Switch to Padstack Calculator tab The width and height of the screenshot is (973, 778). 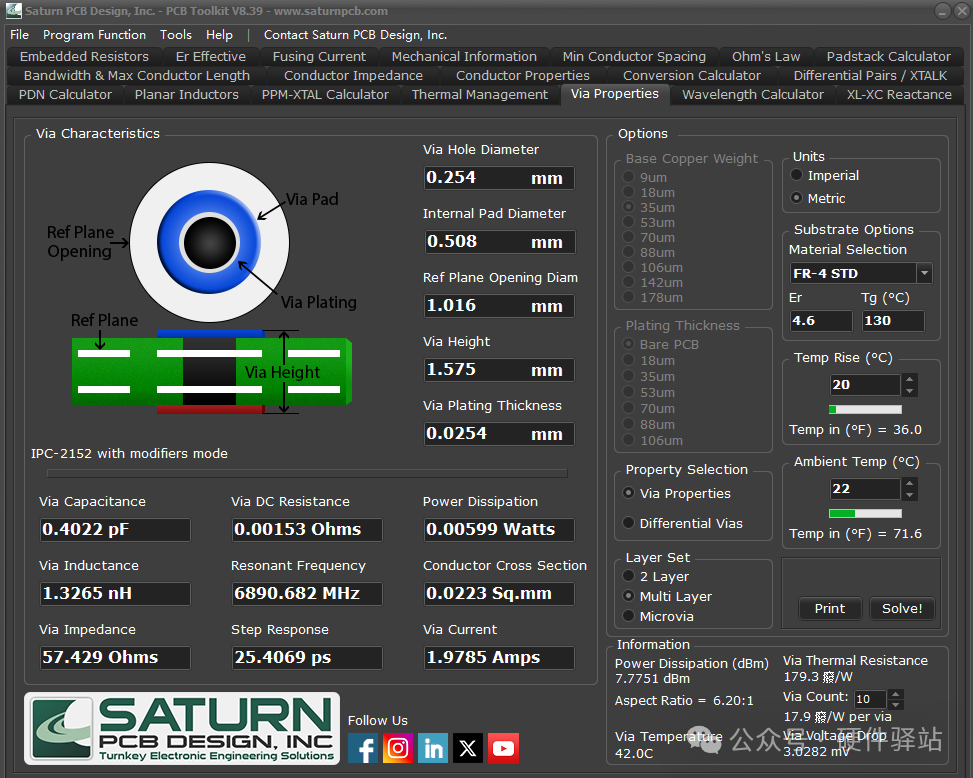[888, 56]
